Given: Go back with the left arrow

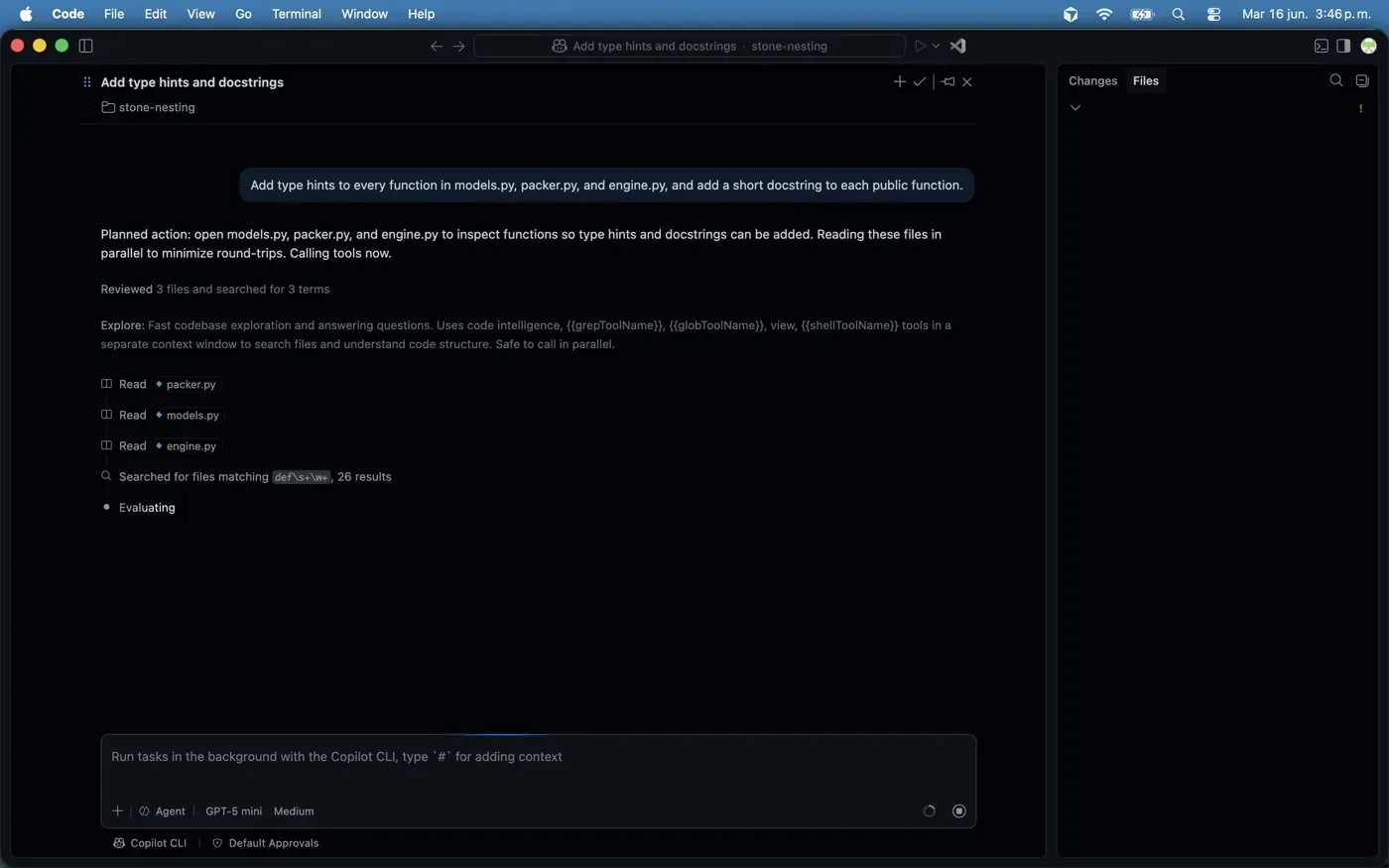Looking at the screenshot, I should [437, 46].
